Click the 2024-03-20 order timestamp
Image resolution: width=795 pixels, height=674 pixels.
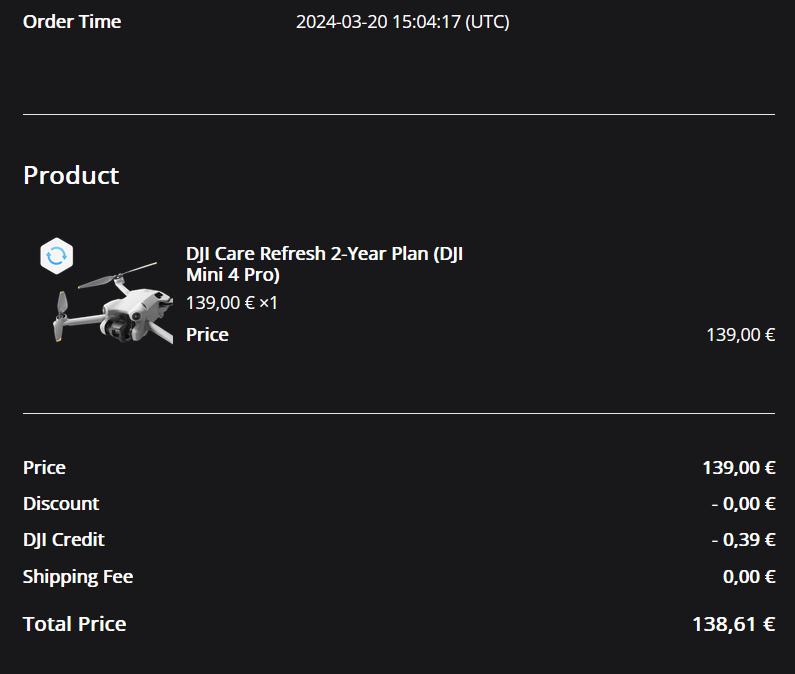click(402, 22)
